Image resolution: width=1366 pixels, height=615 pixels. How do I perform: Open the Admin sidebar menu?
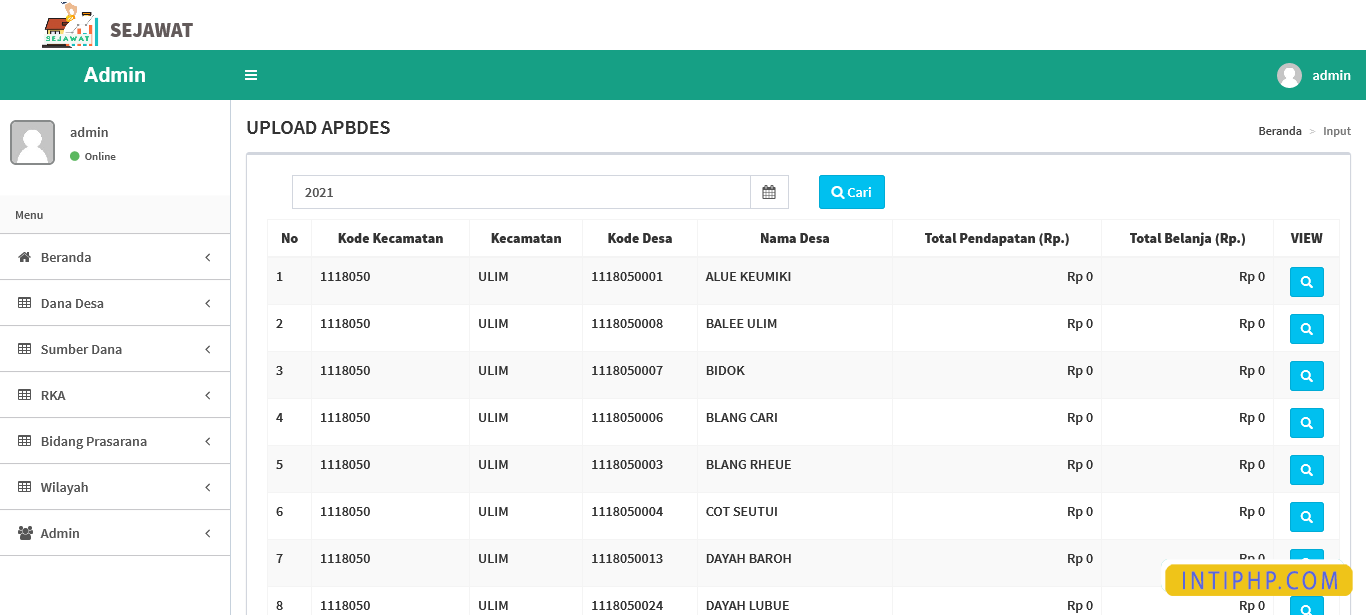(x=115, y=533)
